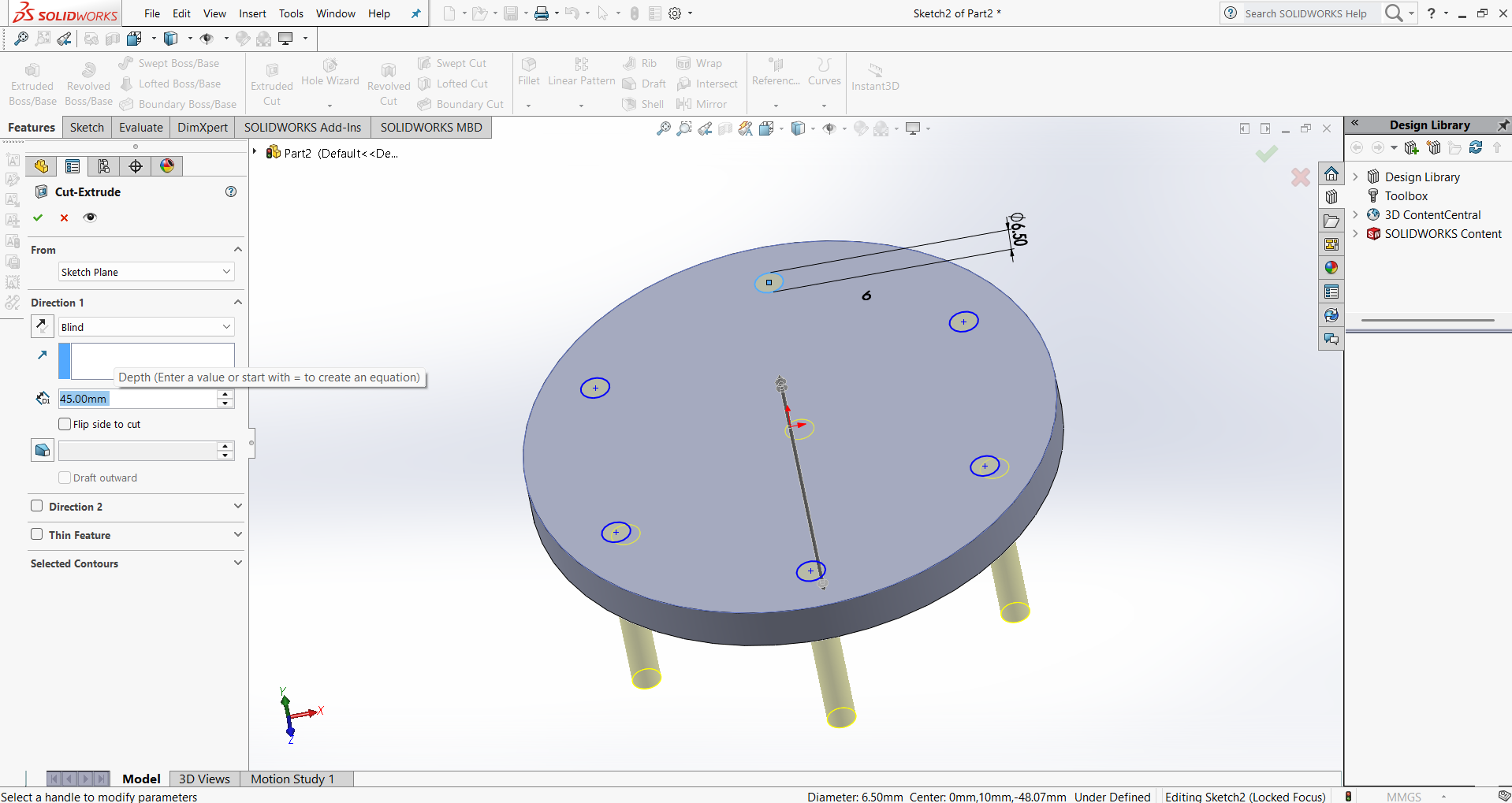Switch to the Motion Study 1 tab
The height and width of the screenshot is (803, 1512).
click(x=292, y=779)
